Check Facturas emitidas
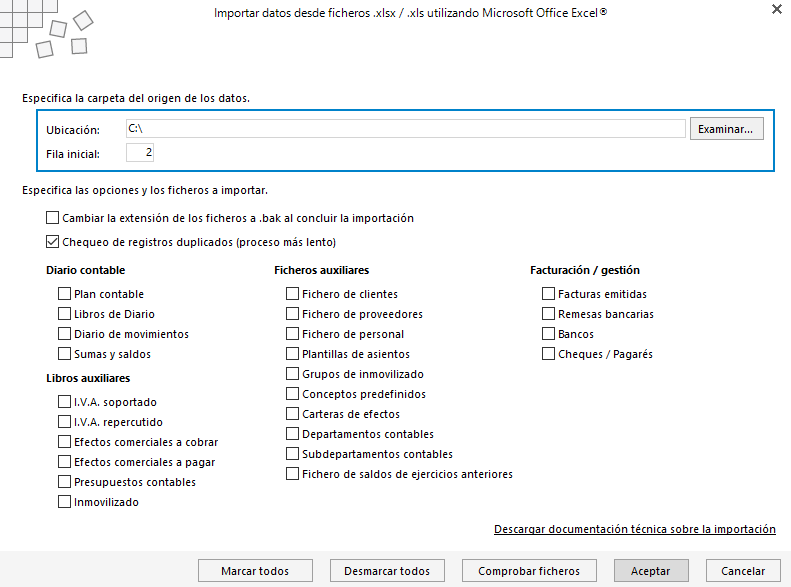Viewport: 791px width, 587px height. (x=548, y=294)
